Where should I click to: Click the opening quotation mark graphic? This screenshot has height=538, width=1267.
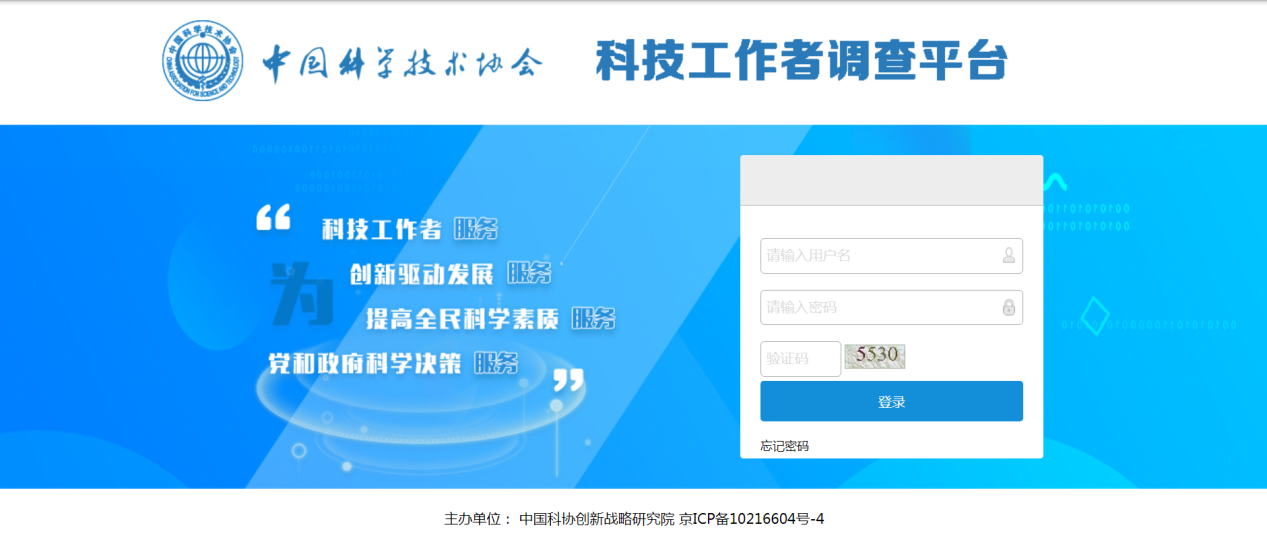[273, 219]
